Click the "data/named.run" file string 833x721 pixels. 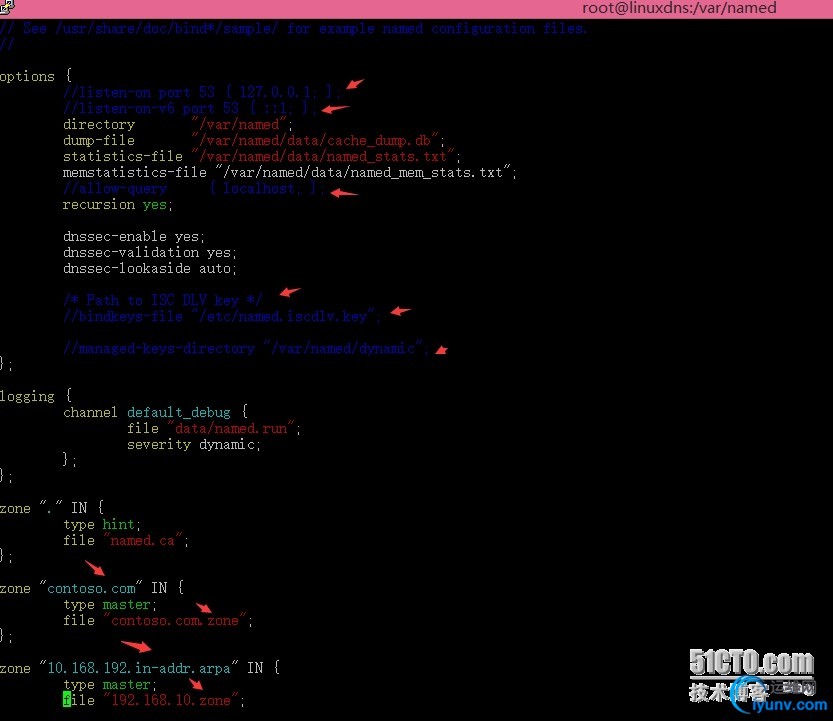tap(231, 428)
